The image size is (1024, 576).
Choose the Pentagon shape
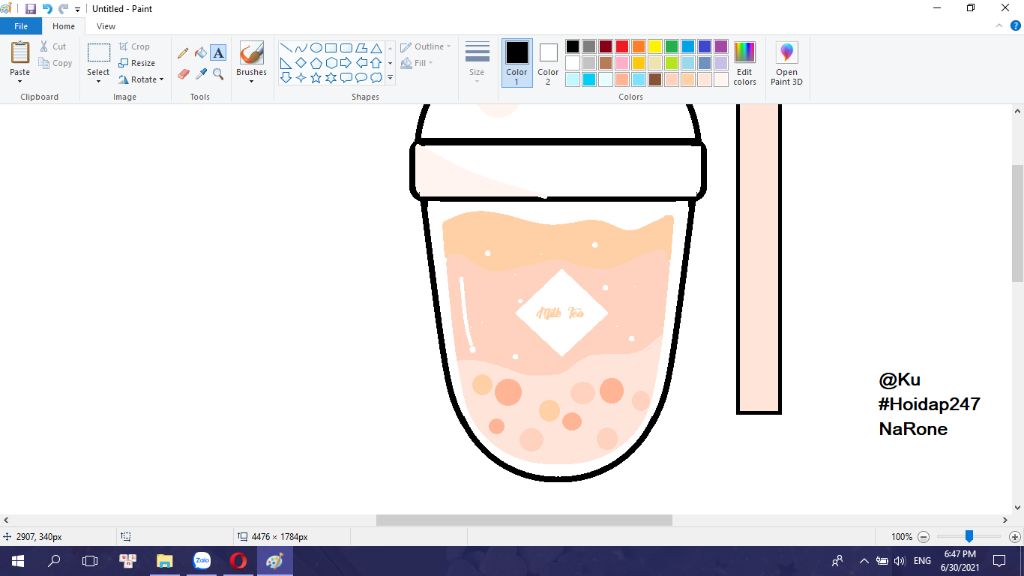pos(316,63)
